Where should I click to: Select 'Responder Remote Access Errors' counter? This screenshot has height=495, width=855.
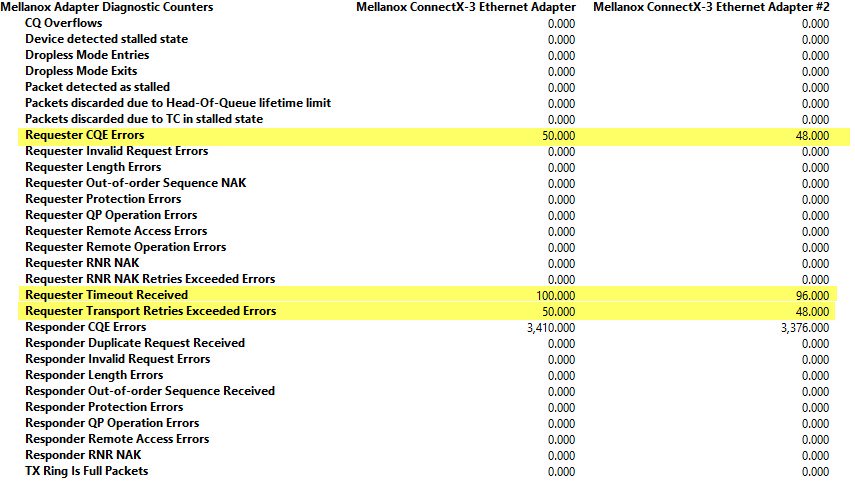click(x=117, y=439)
